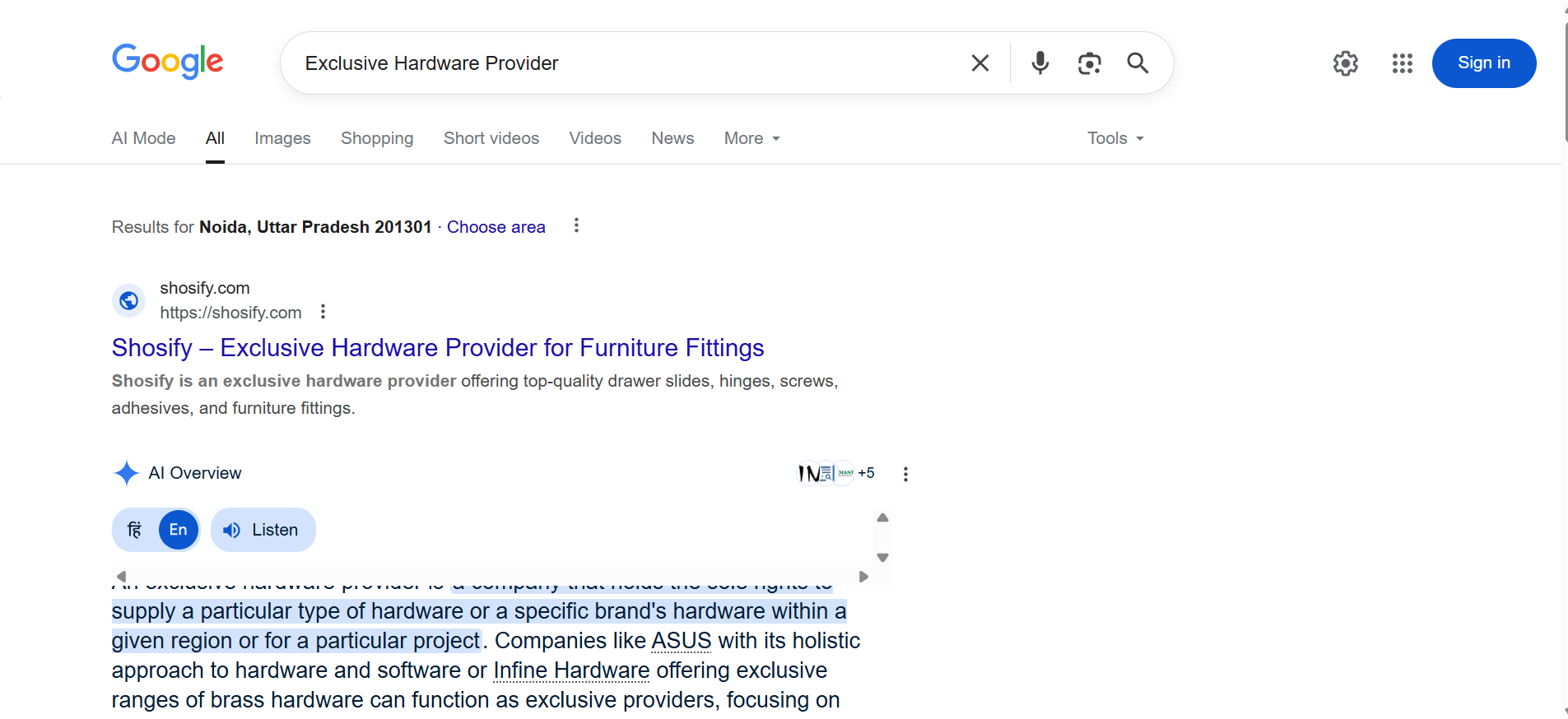Screen dimensions: 1568x719
Task: Click inside the search input field
Action: tap(626, 63)
